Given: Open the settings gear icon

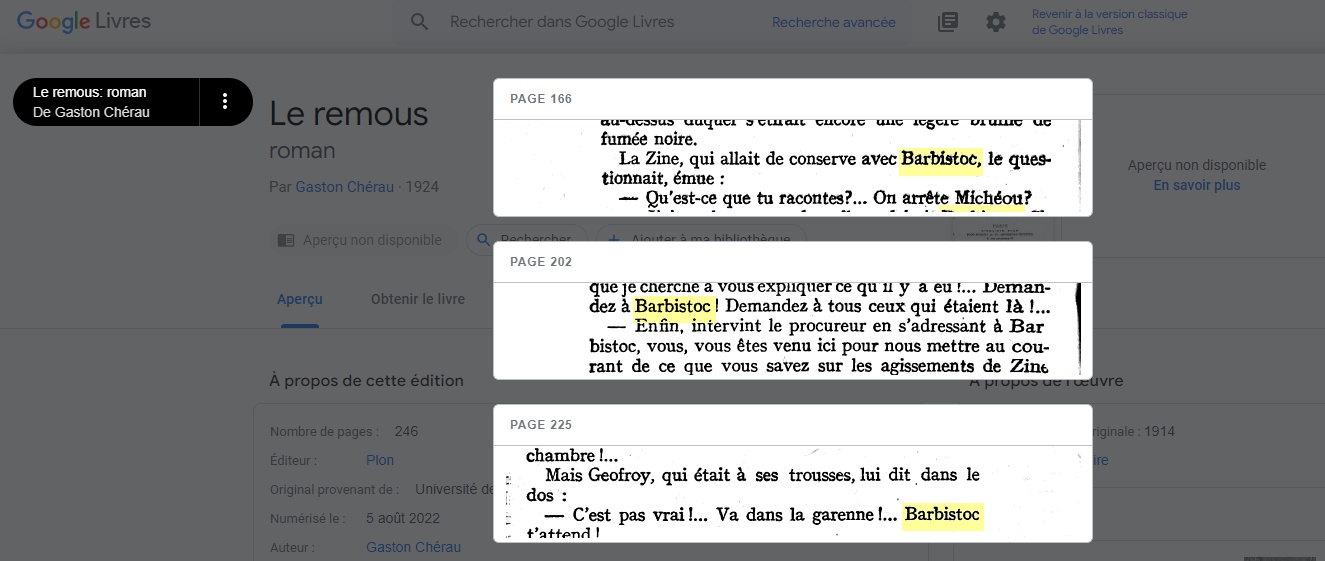Looking at the screenshot, I should click(996, 22).
